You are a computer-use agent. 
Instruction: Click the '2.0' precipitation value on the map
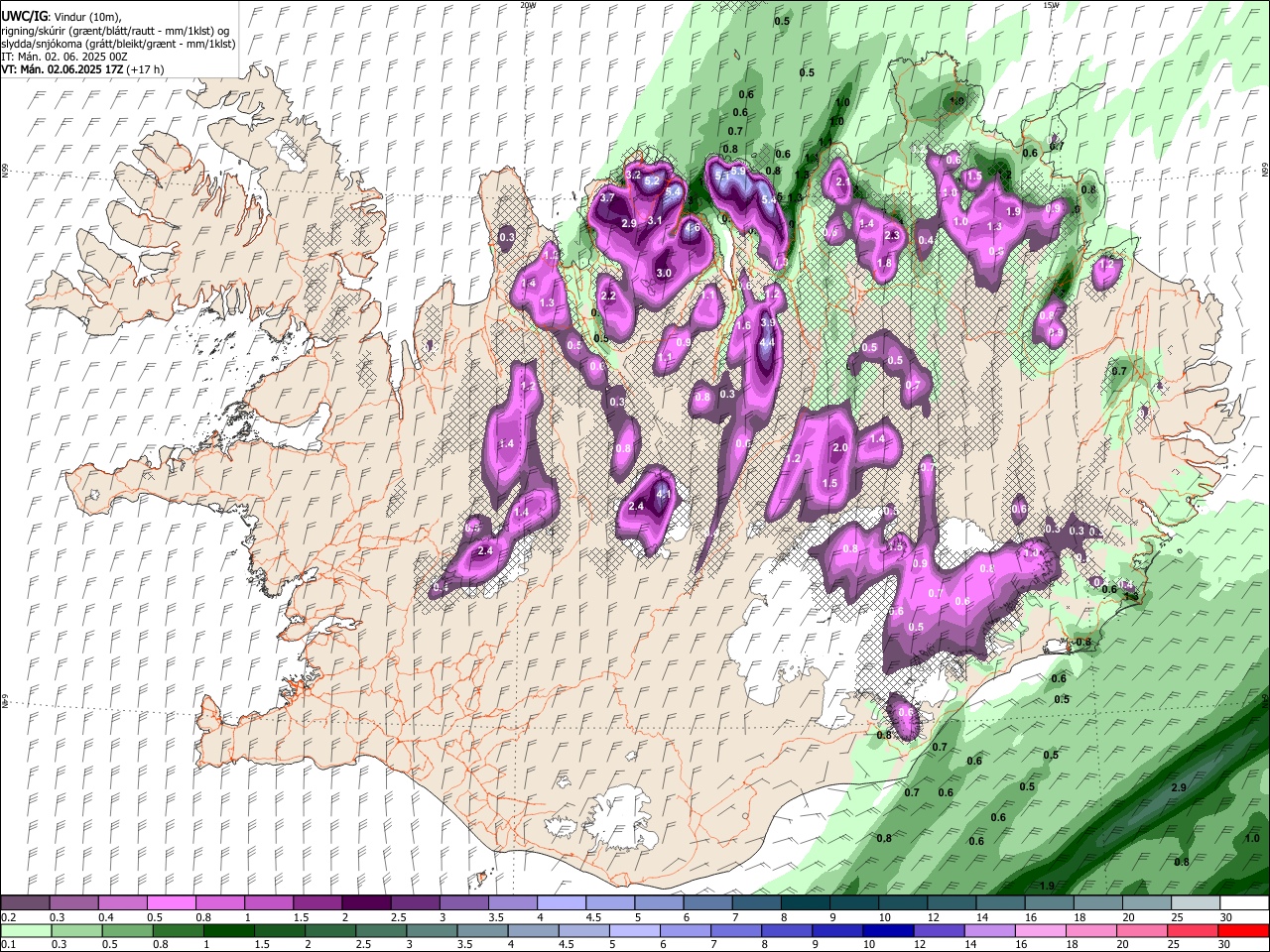click(839, 447)
